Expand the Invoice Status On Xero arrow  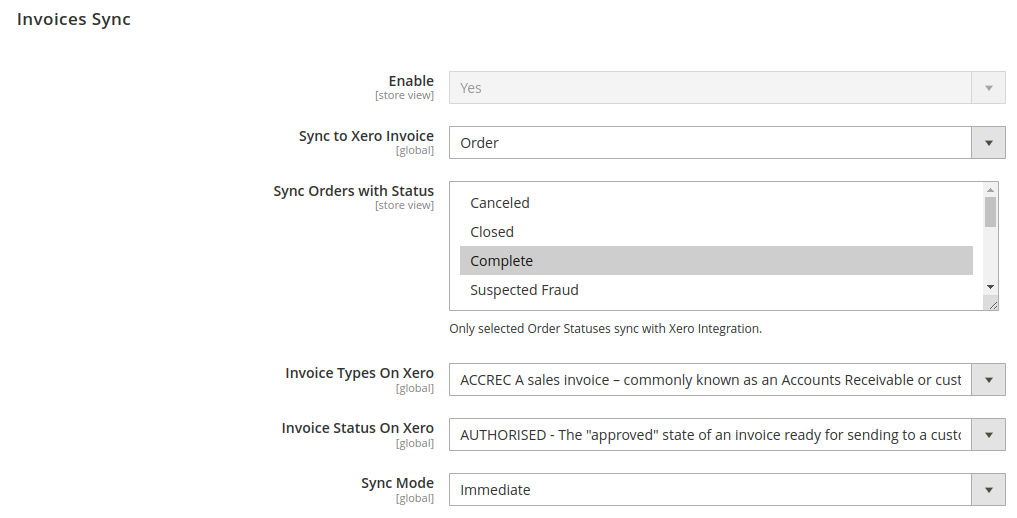pyautogui.click(x=988, y=435)
